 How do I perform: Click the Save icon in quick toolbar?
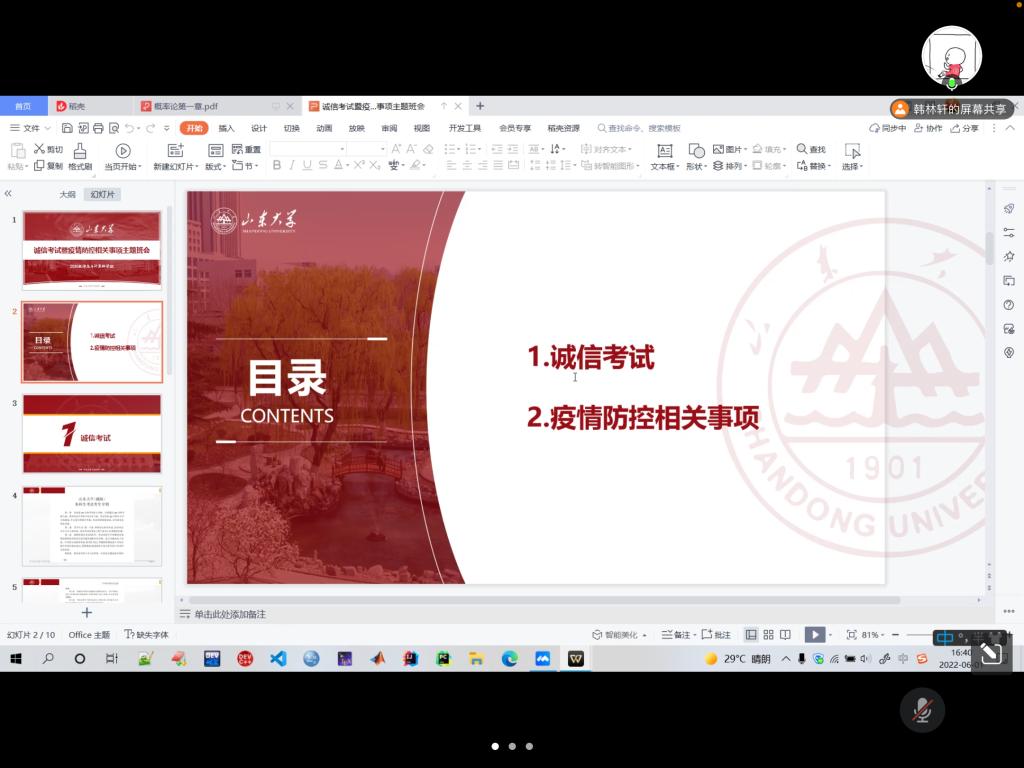tap(67, 128)
